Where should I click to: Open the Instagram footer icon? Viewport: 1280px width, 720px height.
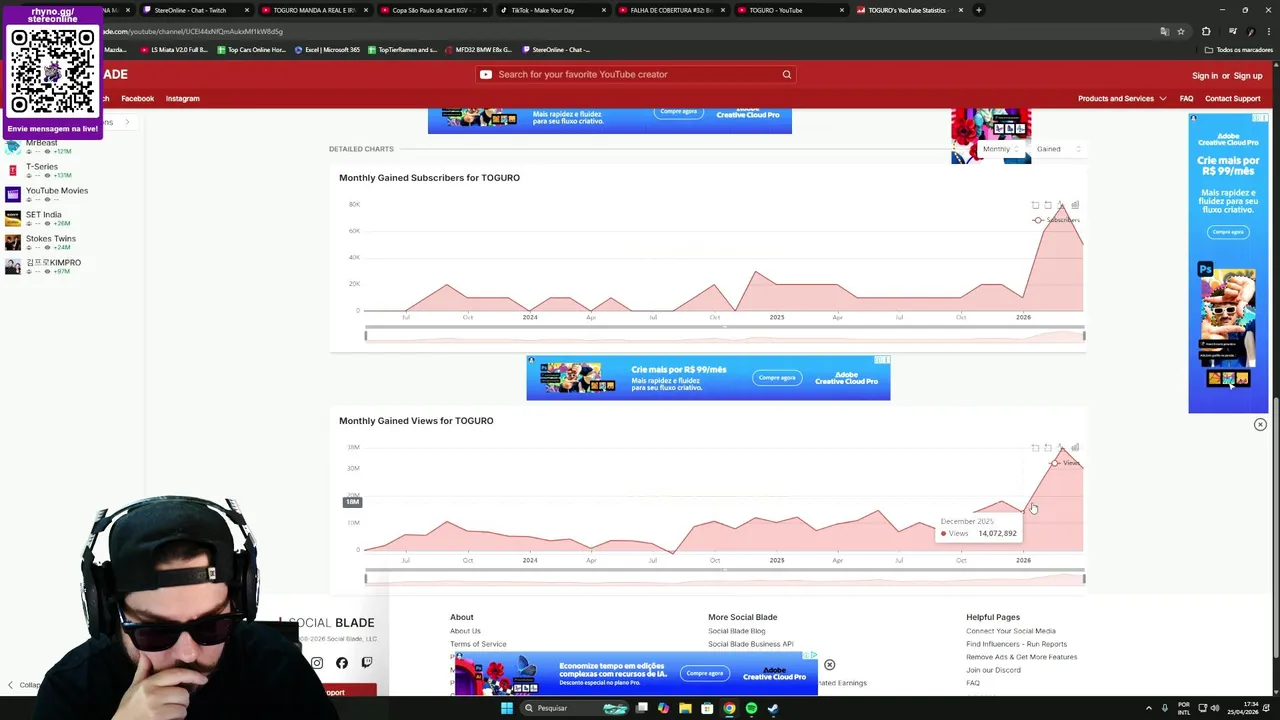point(317,663)
